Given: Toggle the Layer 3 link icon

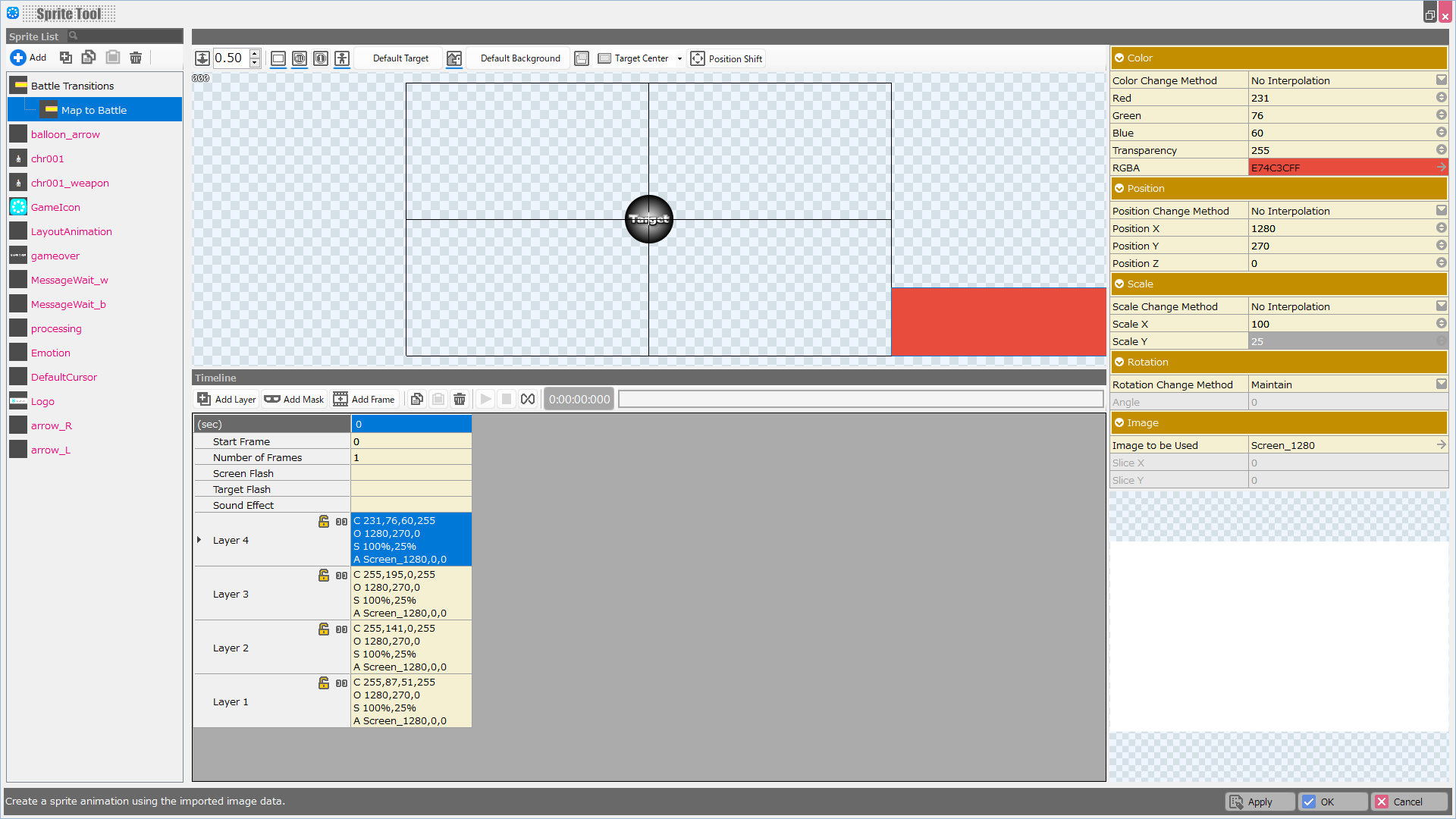Looking at the screenshot, I should point(342,576).
